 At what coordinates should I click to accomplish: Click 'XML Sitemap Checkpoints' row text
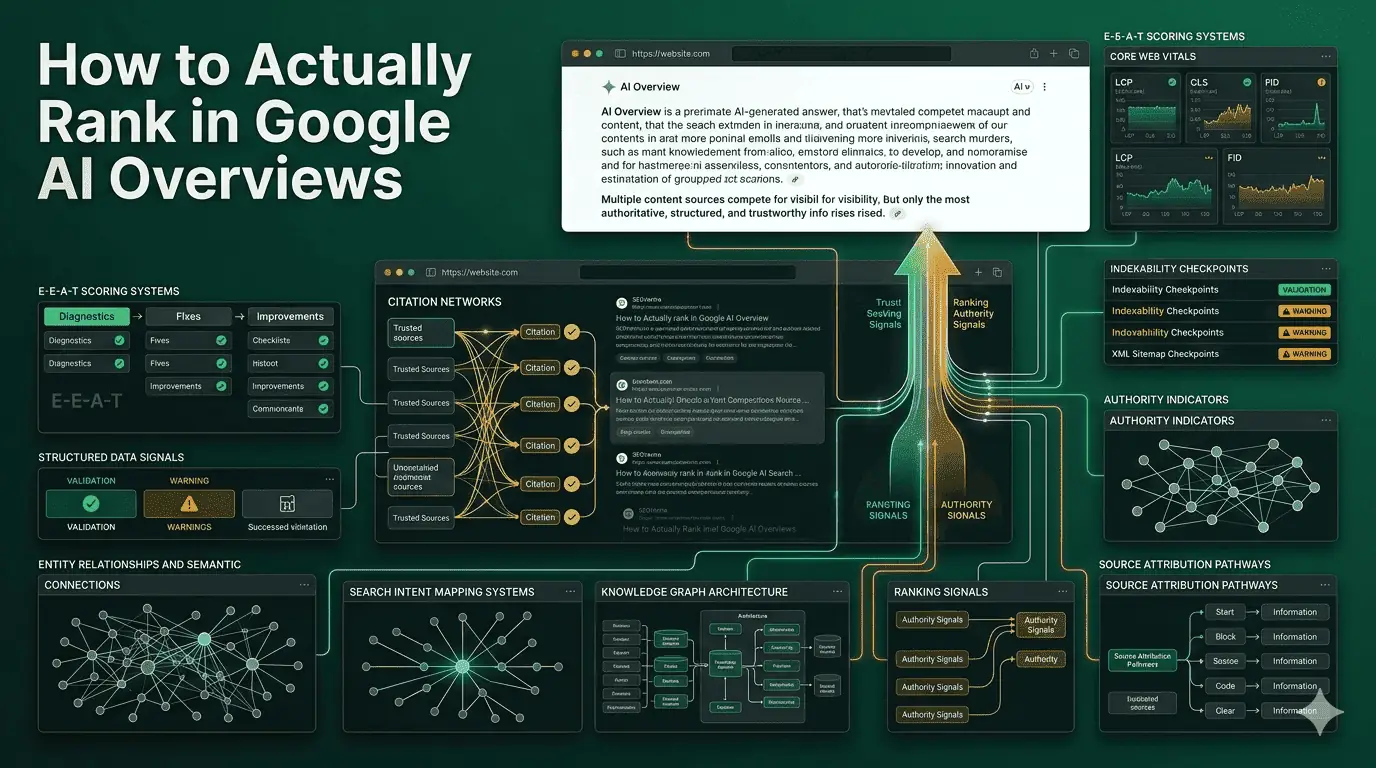click(1165, 354)
